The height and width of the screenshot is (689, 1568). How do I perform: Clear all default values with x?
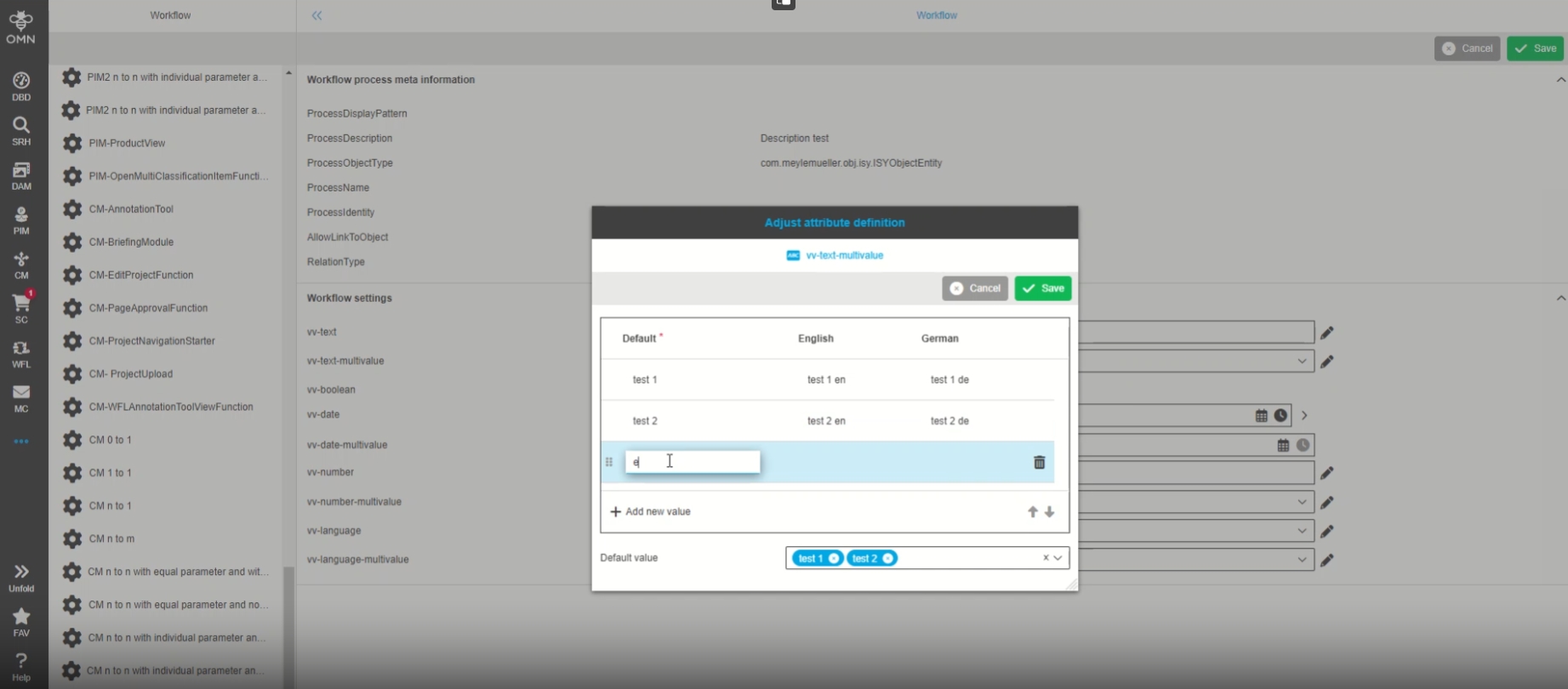coord(1046,558)
